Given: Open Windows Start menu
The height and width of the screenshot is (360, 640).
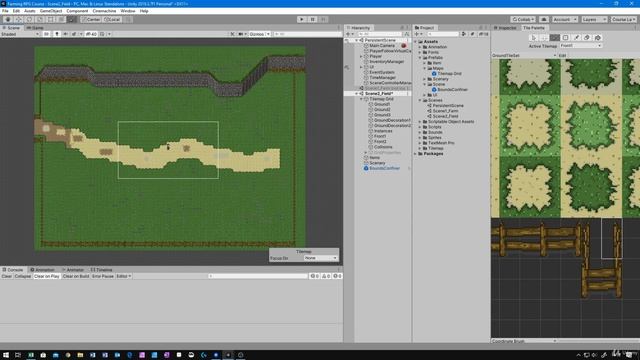Looking at the screenshot, I should pyautogui.click(x=6, y=355).
